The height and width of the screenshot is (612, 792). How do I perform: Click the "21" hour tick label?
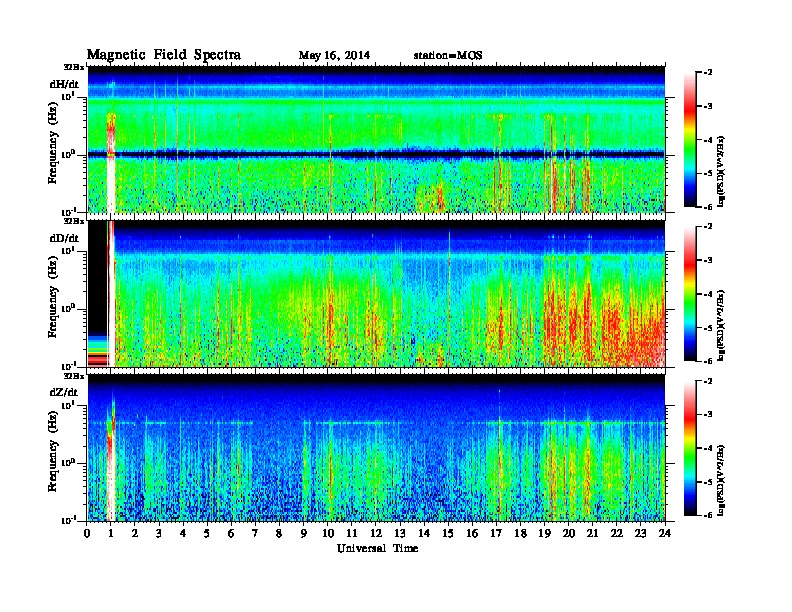[x=592, y=533]
